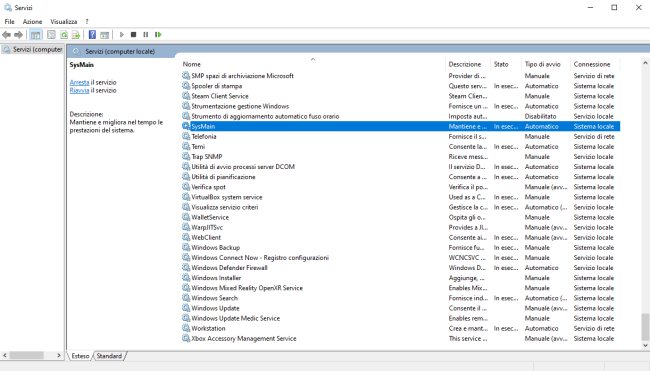Open the ? help menu

(87, 22)
